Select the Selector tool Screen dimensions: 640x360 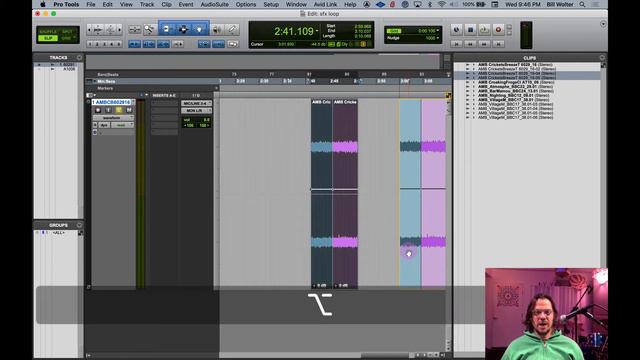183,29
